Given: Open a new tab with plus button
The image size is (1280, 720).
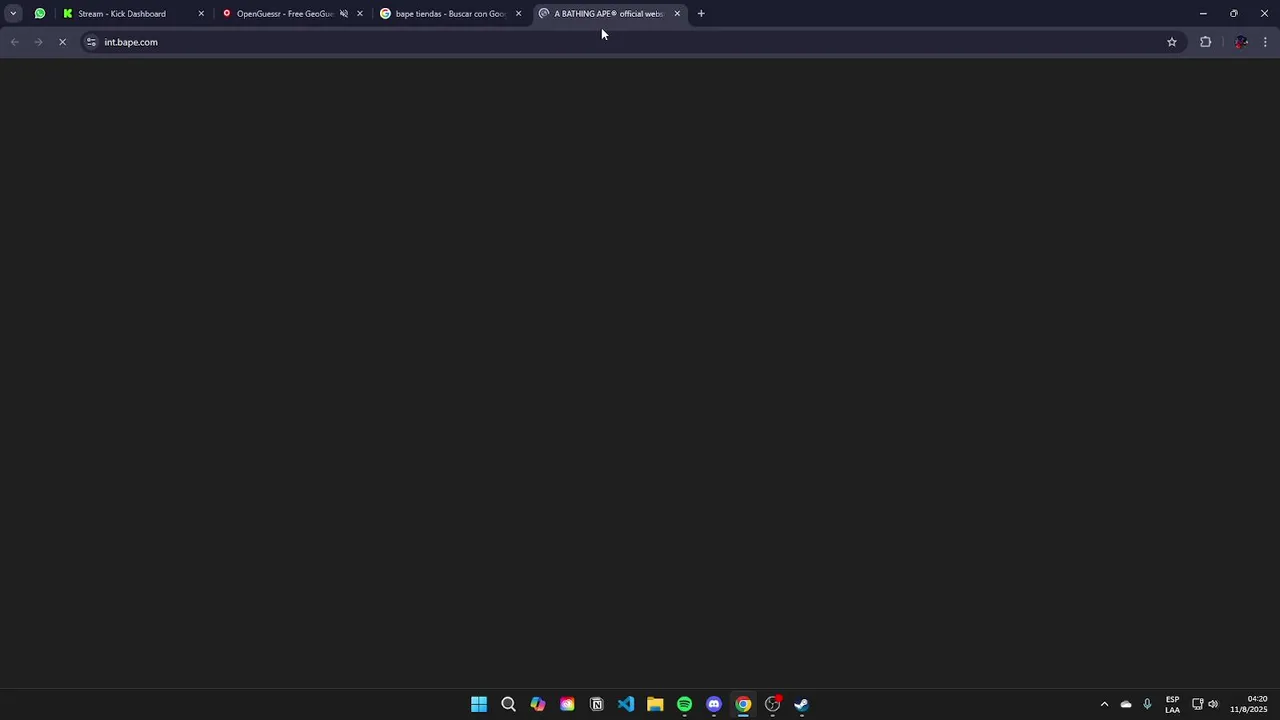Looking at the screenshot, I should point(701,14).
